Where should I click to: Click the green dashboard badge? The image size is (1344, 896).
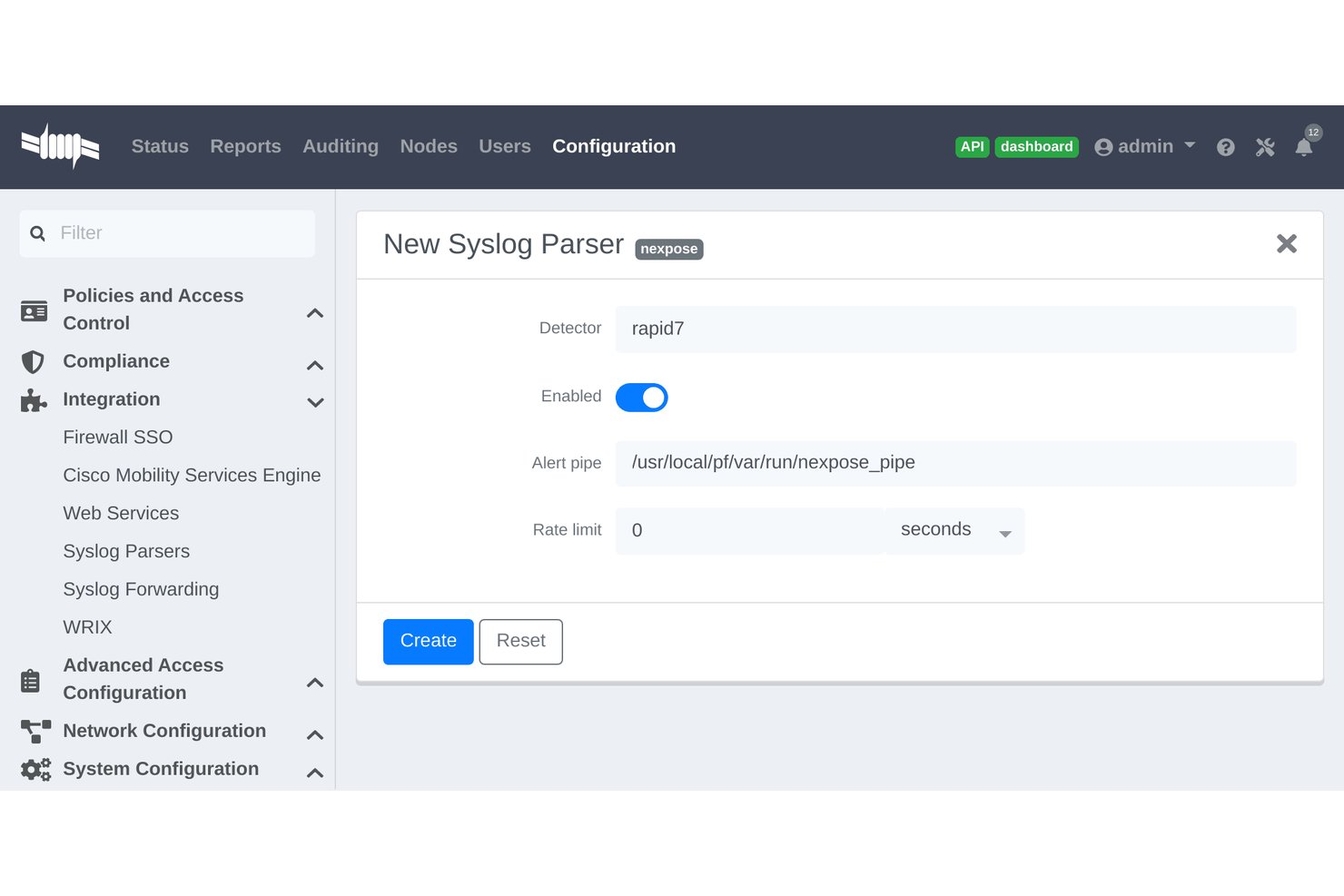click(x=1037, y=146)
